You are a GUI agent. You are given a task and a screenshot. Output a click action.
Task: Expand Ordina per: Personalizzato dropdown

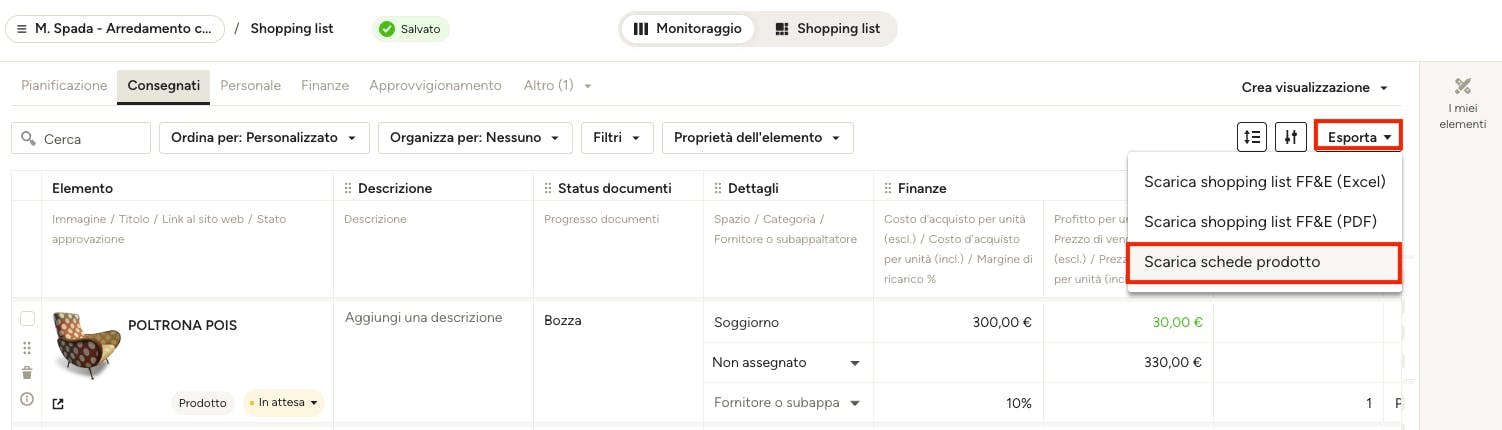click(264, 138)
